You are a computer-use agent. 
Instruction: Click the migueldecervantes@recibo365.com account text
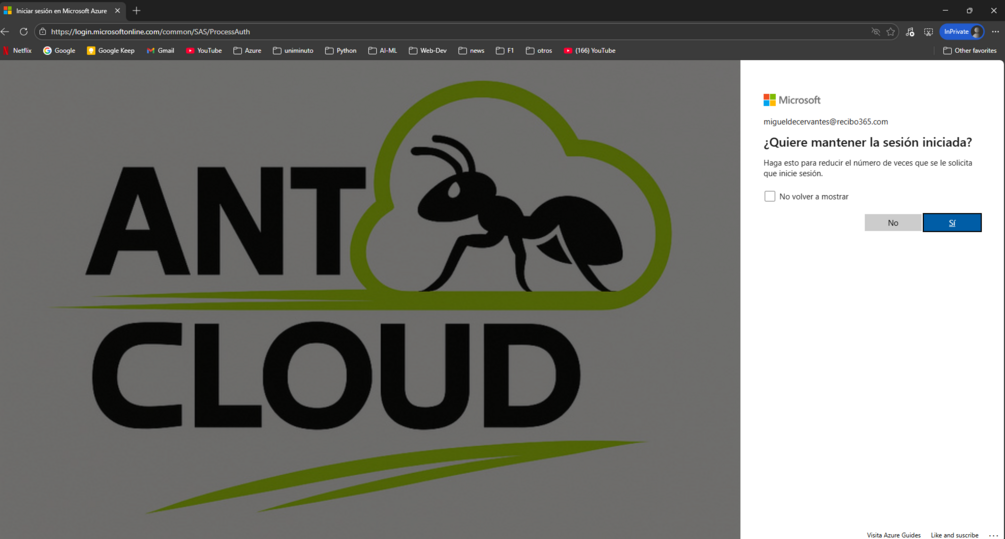(x=826, y=122)
